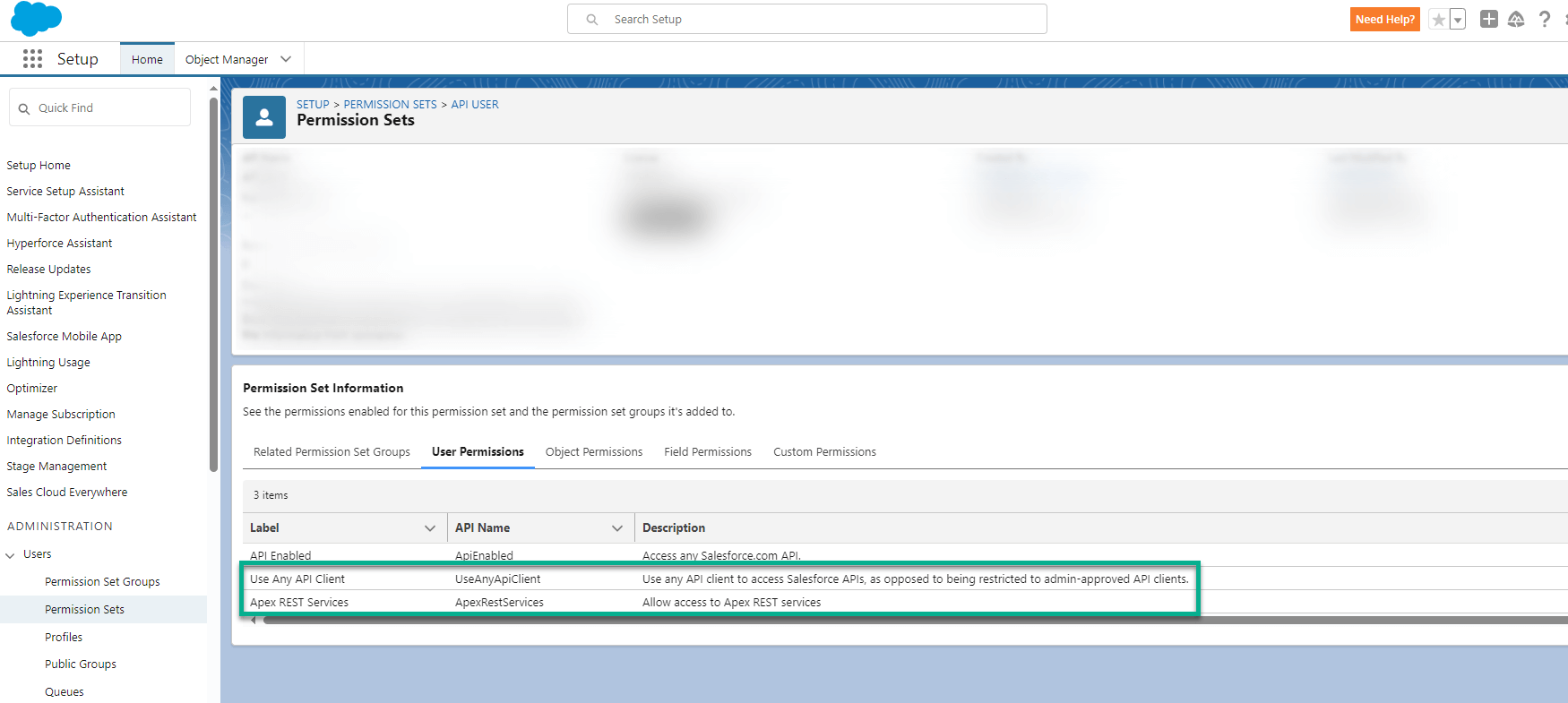Open the App Launcher grid icon

coord(33,59)
